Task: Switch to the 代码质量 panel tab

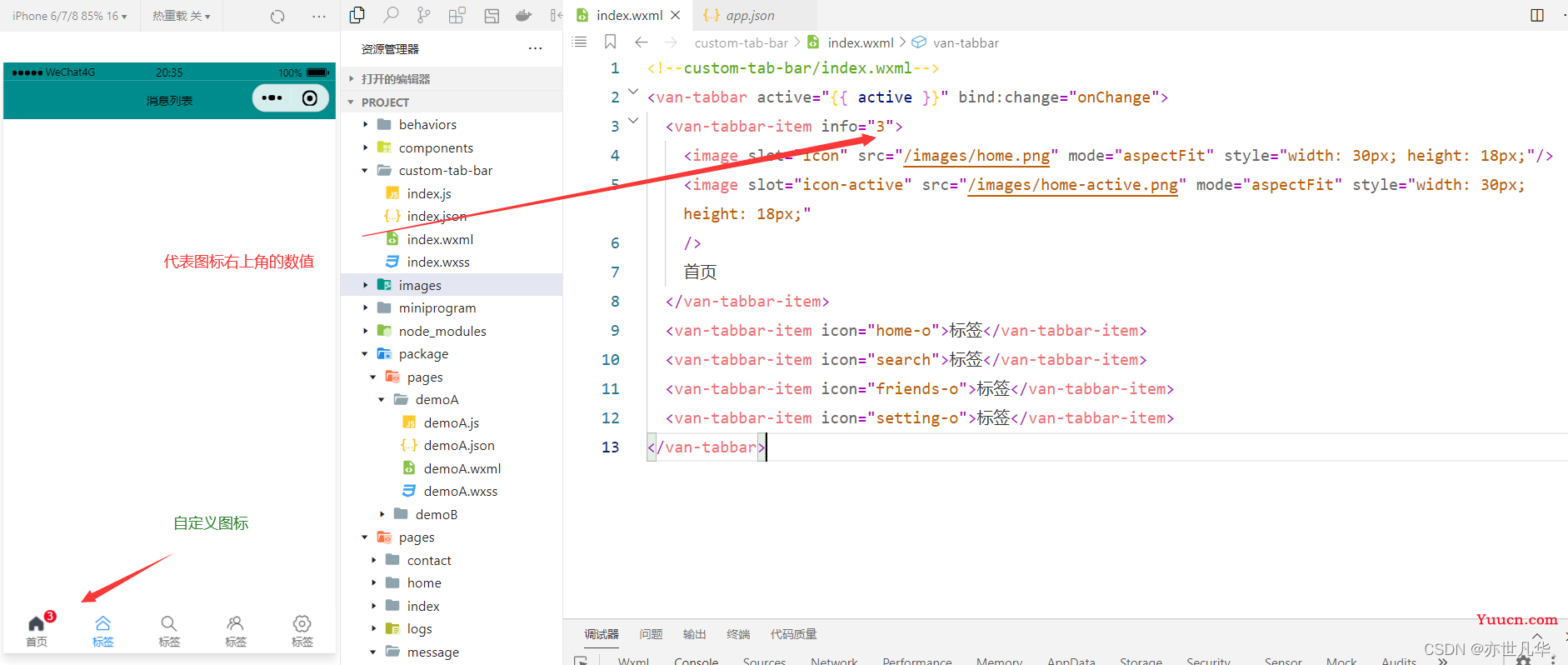Action: [793, 634]
